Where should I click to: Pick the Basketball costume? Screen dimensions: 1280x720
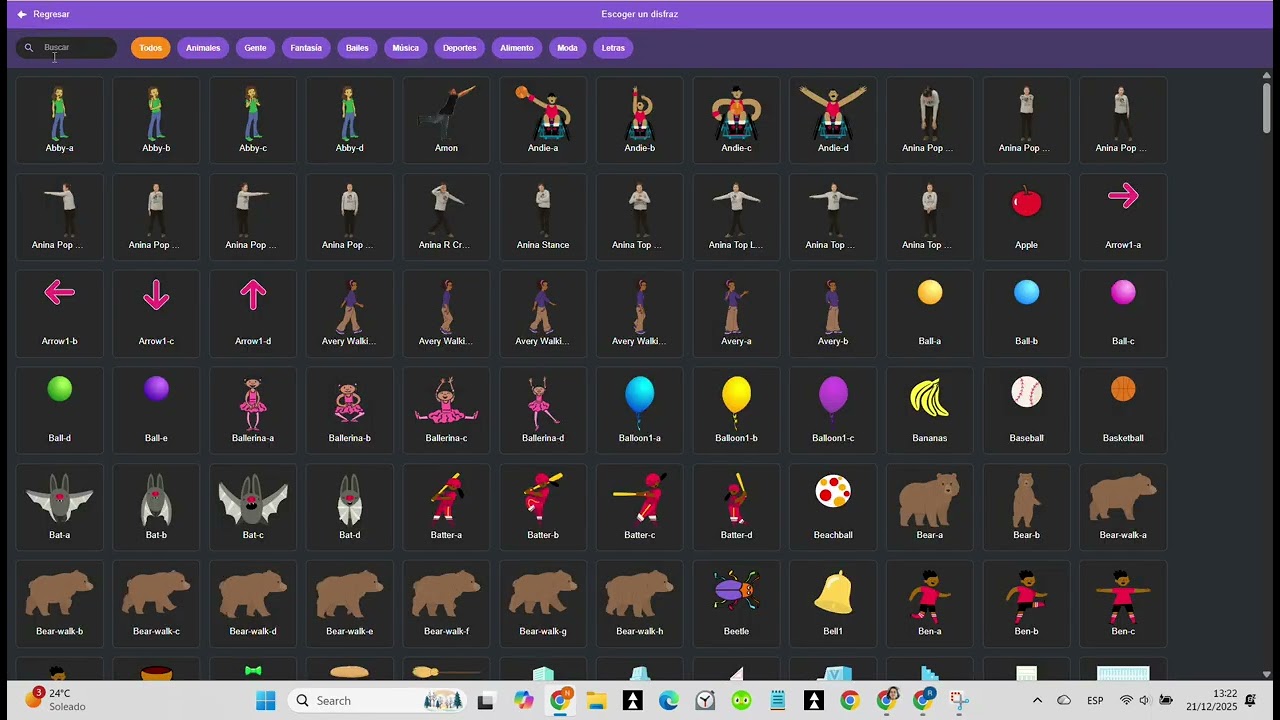(x=1123, y=410)
